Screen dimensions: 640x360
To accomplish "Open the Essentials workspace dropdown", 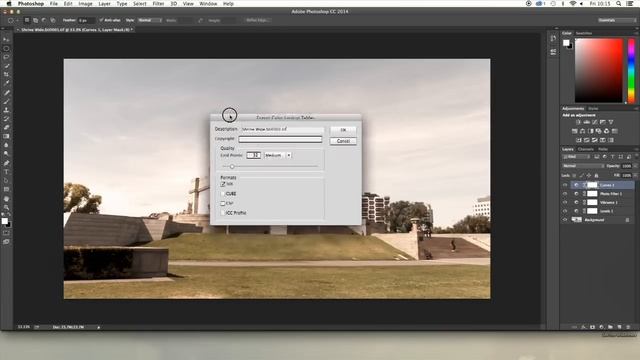I will pos(616,20).
